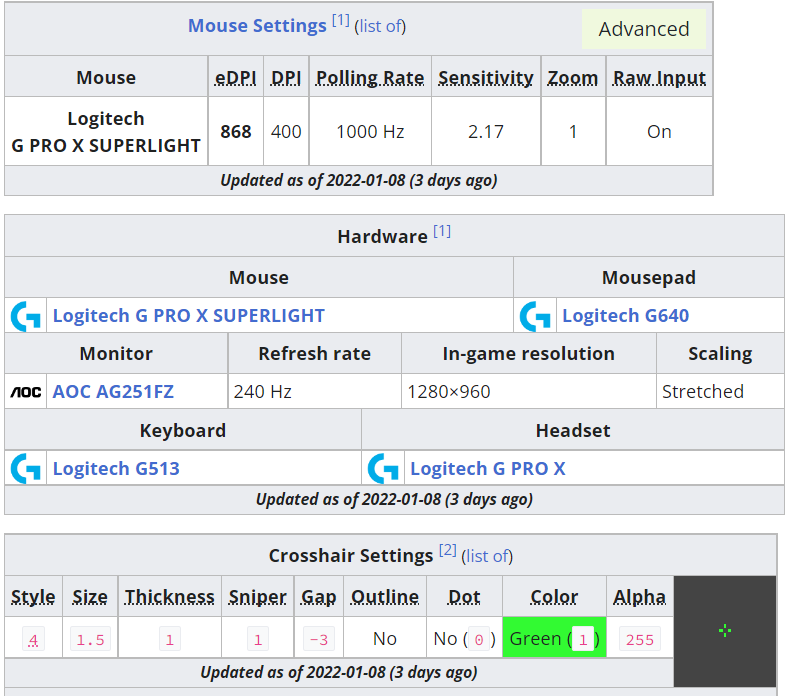Click the eDPI value 868
Screen dimensions: 791x696
coord(236,132)
